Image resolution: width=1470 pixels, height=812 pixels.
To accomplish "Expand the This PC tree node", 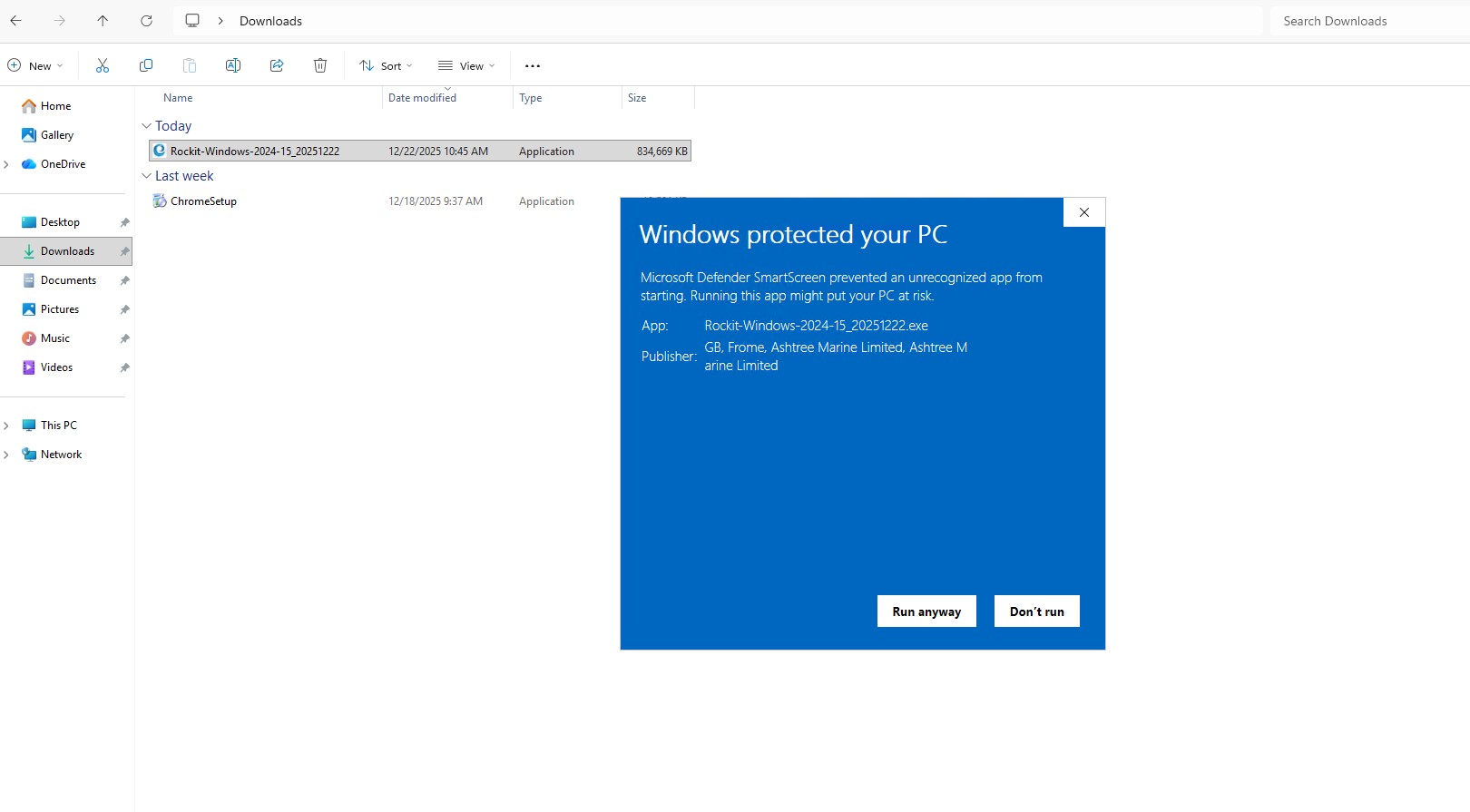I will tap(6, 426).
